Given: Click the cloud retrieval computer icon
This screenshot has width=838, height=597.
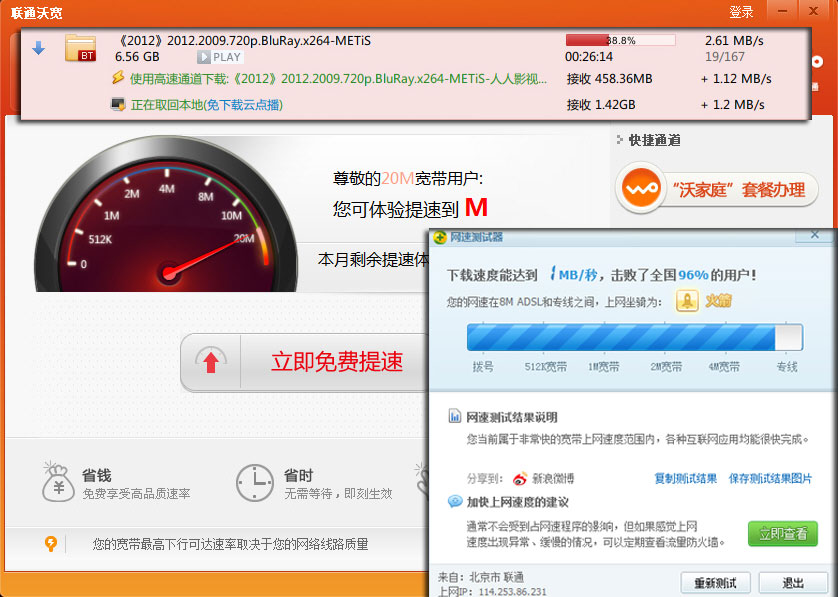Looking at the screenshot, I should pos(118,104).
